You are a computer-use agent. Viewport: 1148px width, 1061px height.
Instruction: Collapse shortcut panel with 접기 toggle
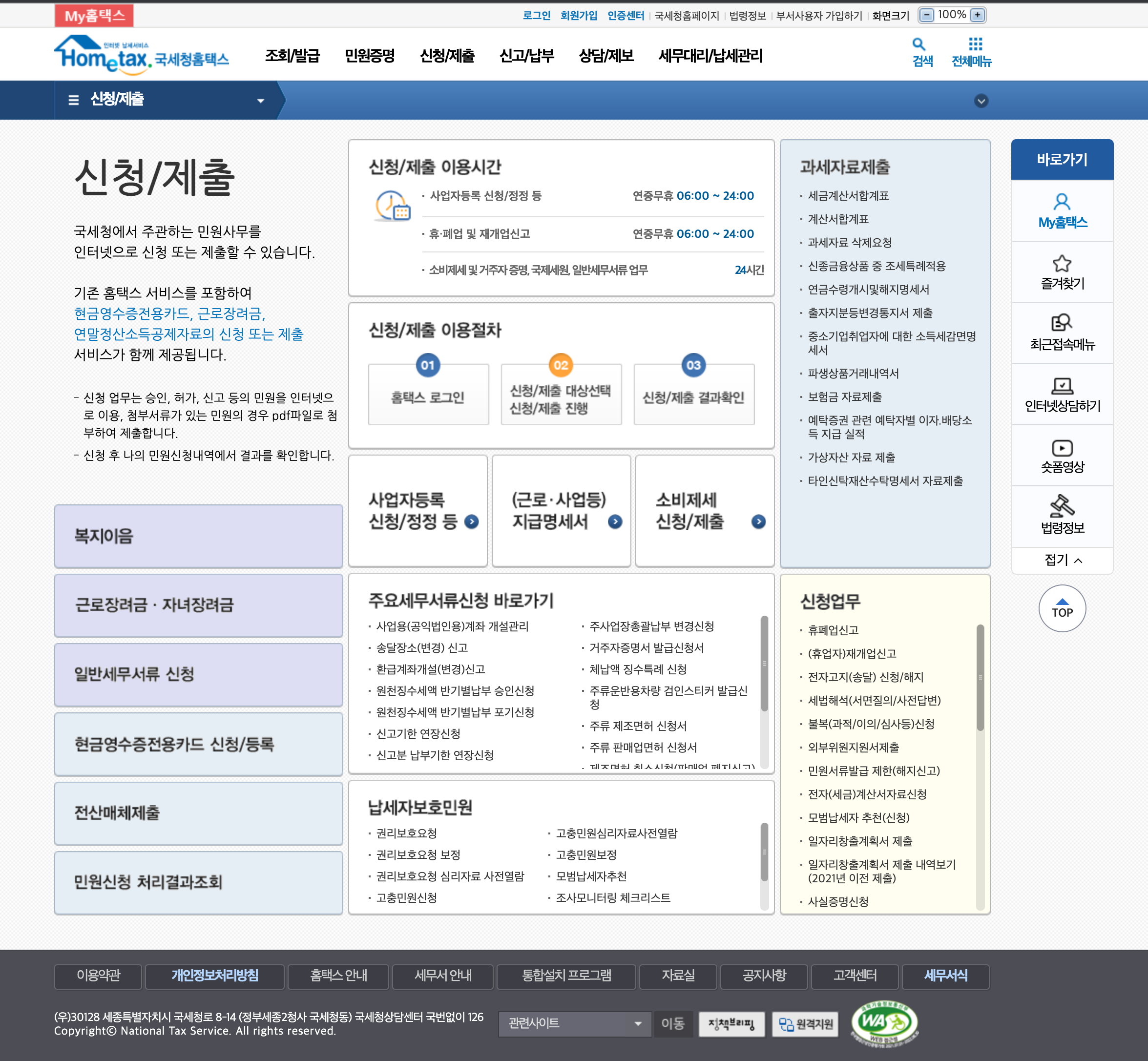click(x=1062, y=560)
